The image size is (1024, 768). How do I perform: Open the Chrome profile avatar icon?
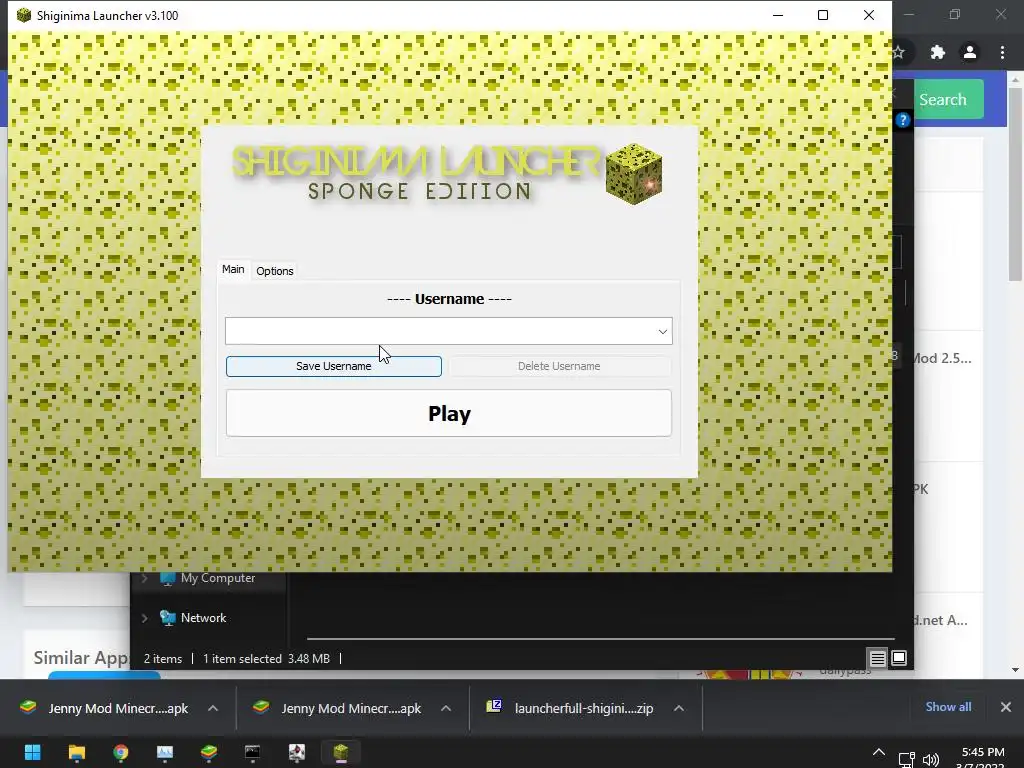[x=970, y=52]
